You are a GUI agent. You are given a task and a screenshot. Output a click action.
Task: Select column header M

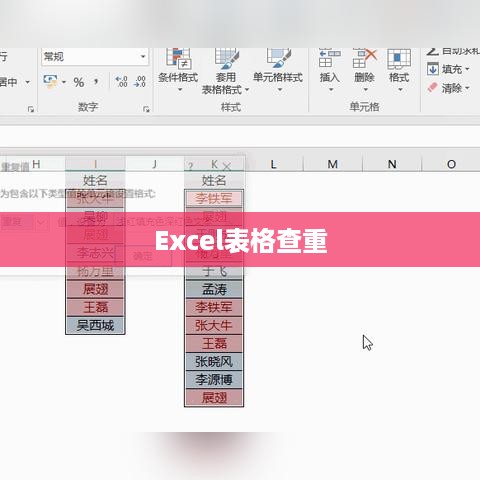pos(333,164)
